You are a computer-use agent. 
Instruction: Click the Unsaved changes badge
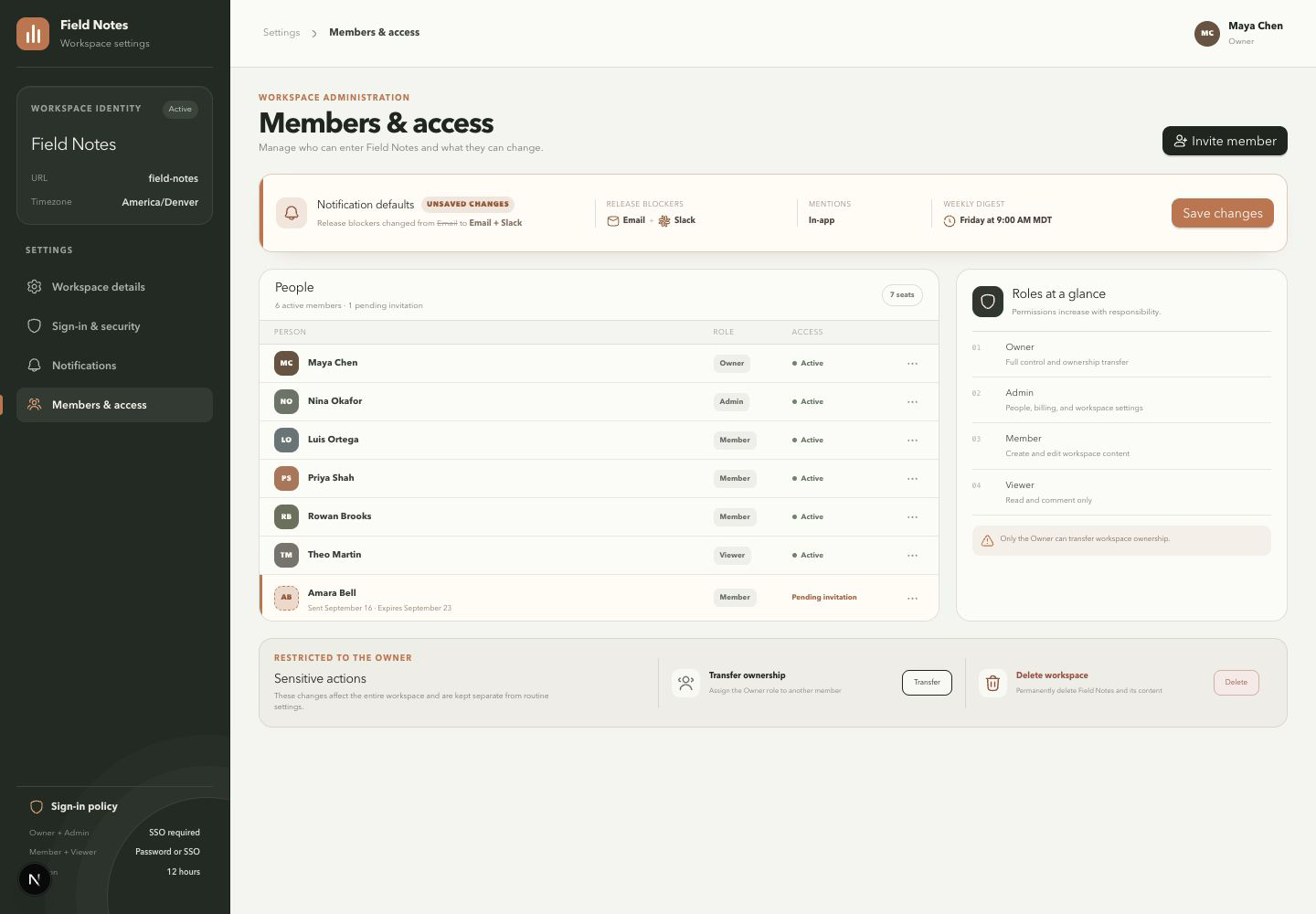click(468, 205)
